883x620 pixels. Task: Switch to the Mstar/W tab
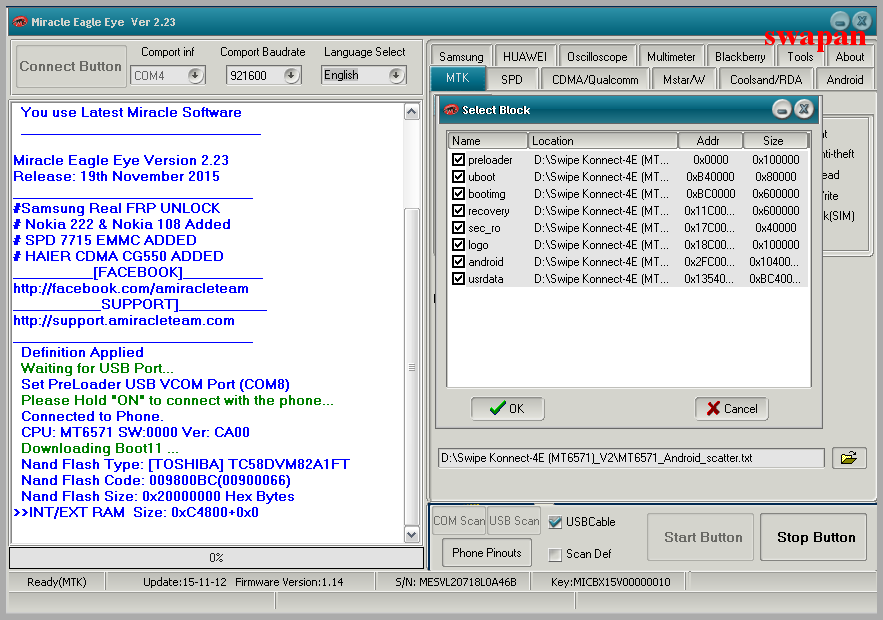point(684,79)
